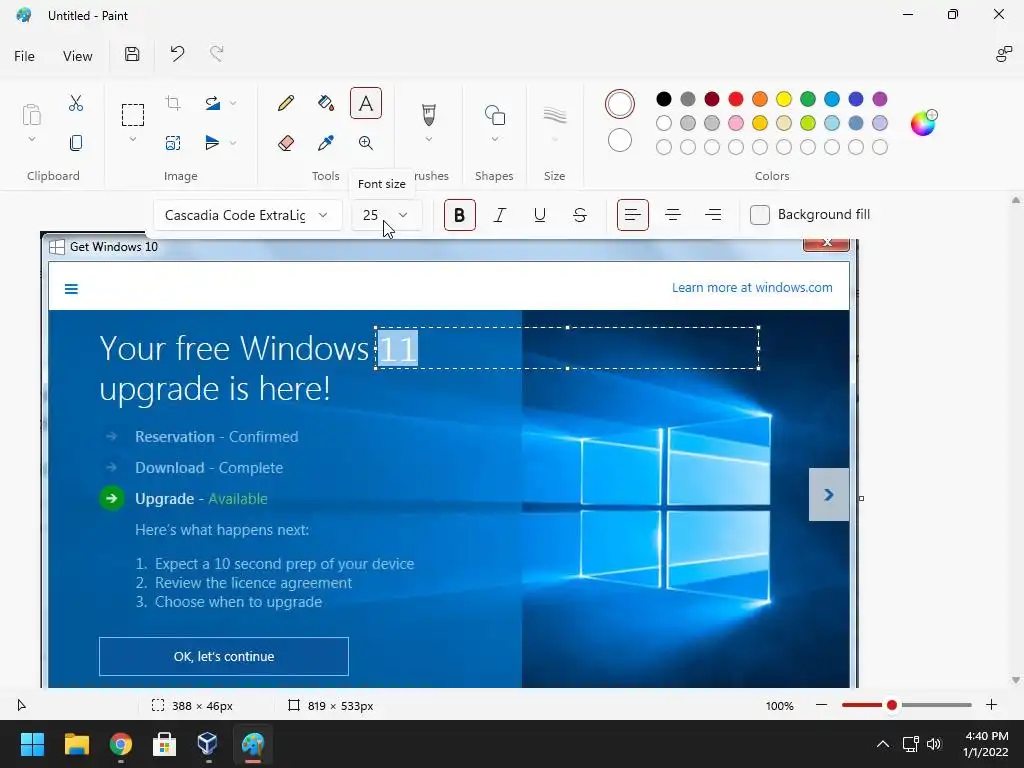Open Microsoft Store from taskbar
Image resolution: width=1024 pixels, height=768 pixels.
click(x=165, y=744)
